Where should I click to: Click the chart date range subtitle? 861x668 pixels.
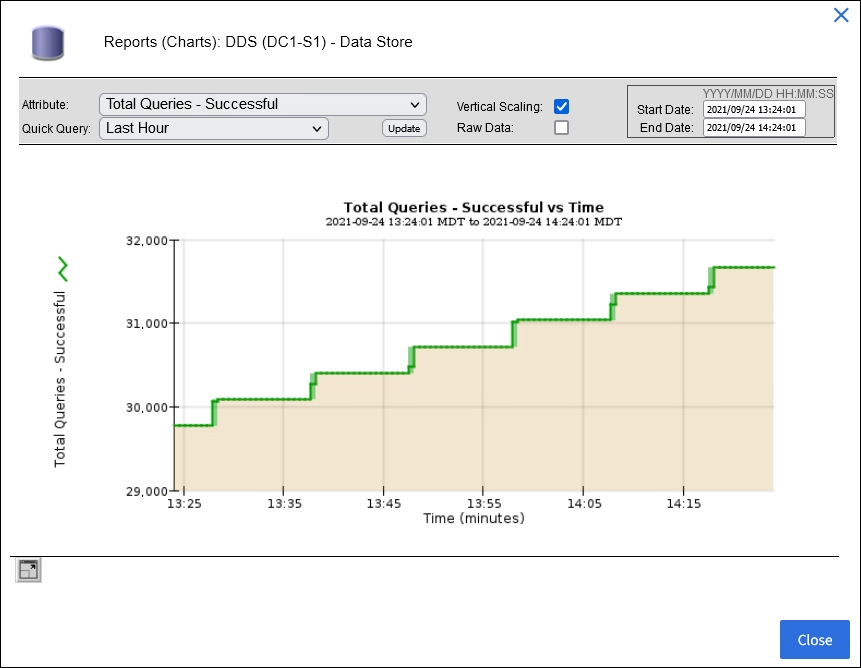click(473, 222)
